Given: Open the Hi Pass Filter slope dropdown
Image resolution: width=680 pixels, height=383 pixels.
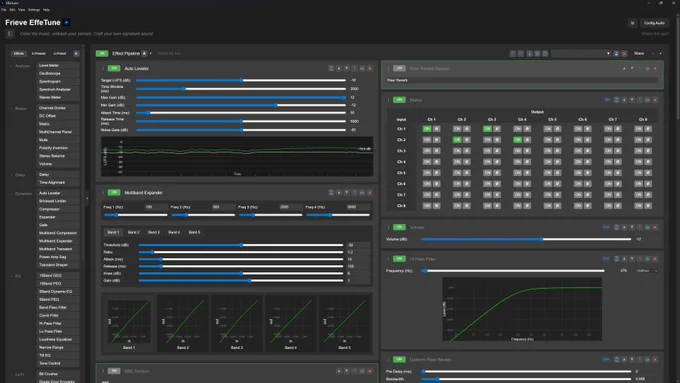Looking at the screenshot, I should point(647,271).
